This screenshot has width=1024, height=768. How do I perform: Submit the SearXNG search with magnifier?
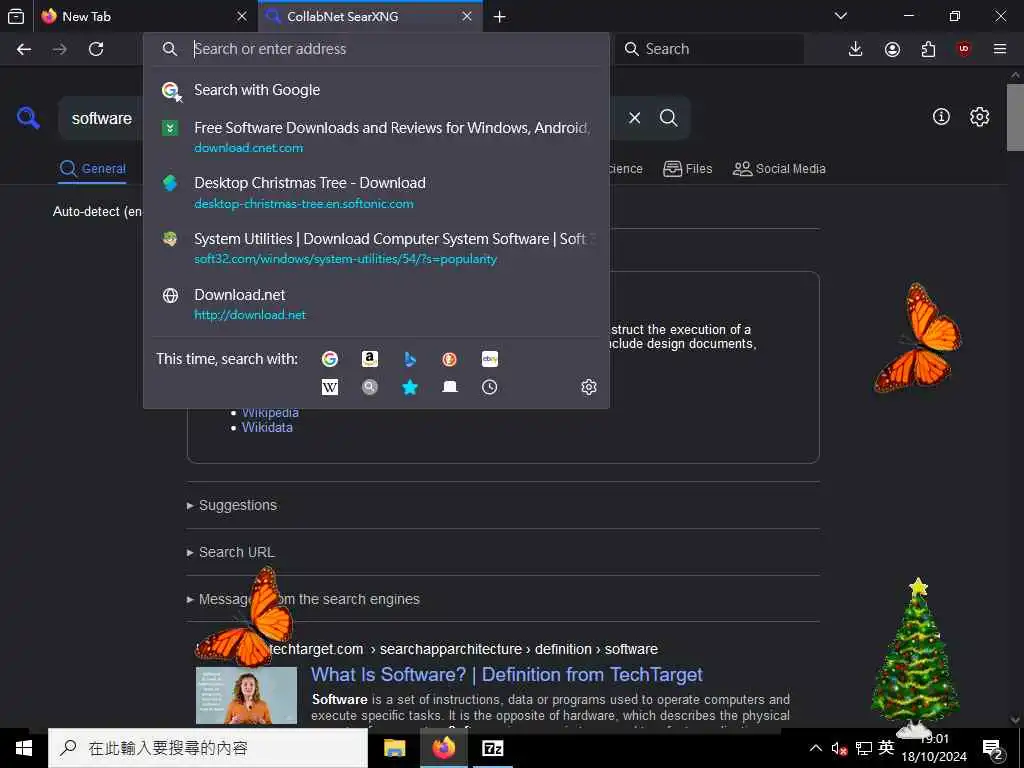(x=668, y=118)
